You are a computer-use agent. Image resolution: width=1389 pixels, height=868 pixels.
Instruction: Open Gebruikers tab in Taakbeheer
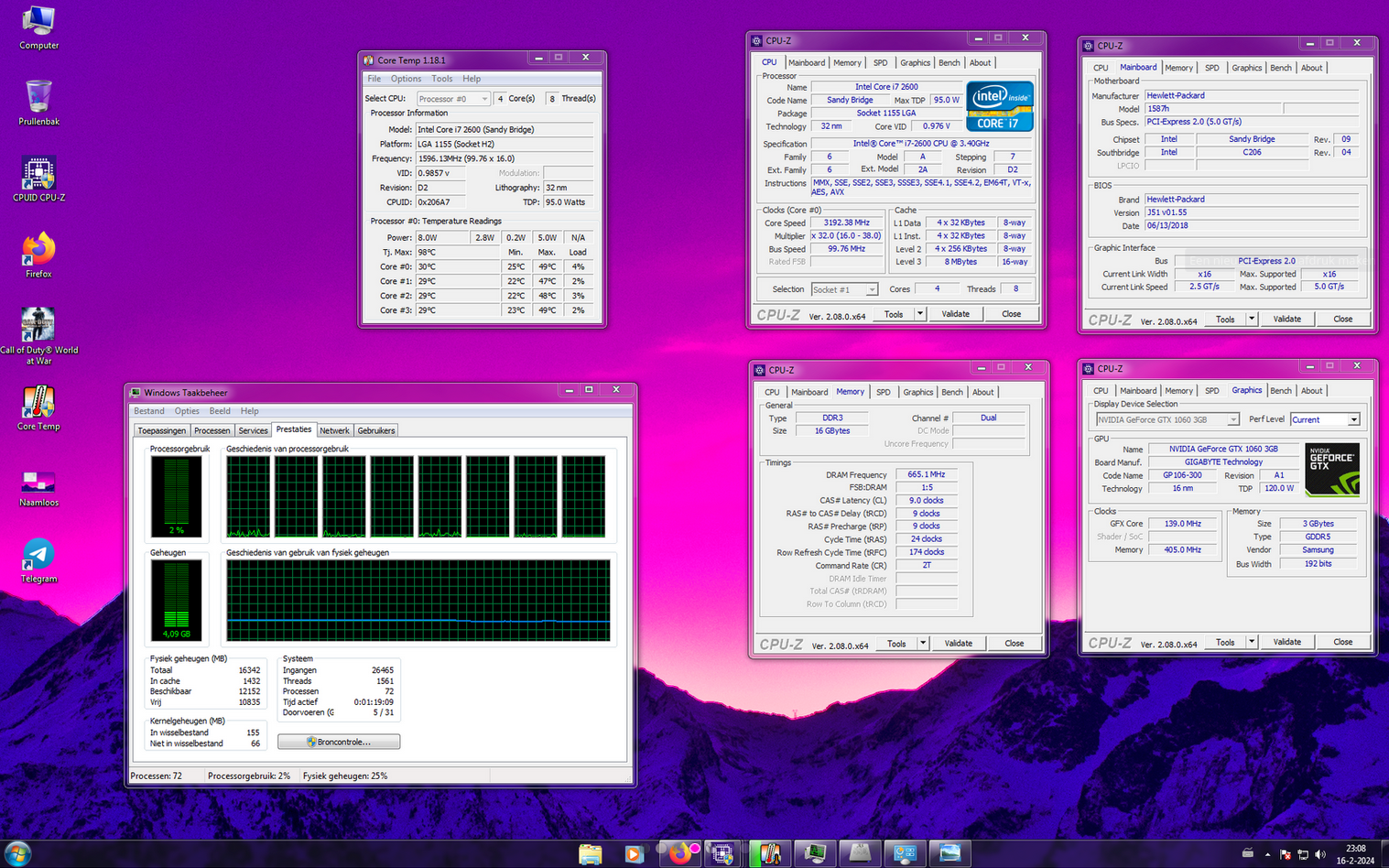[x=376, y=430]
